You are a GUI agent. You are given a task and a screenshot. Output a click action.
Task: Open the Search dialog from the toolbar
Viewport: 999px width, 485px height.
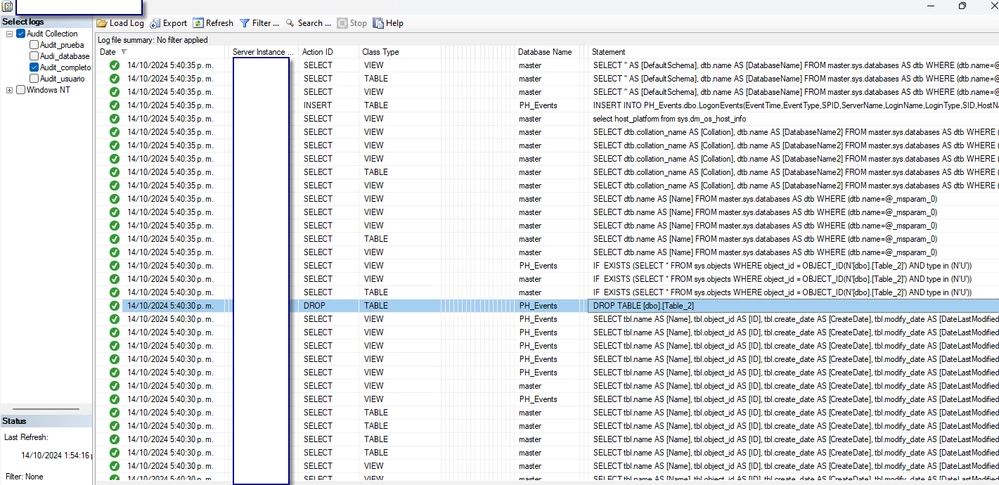coord(308,23)
